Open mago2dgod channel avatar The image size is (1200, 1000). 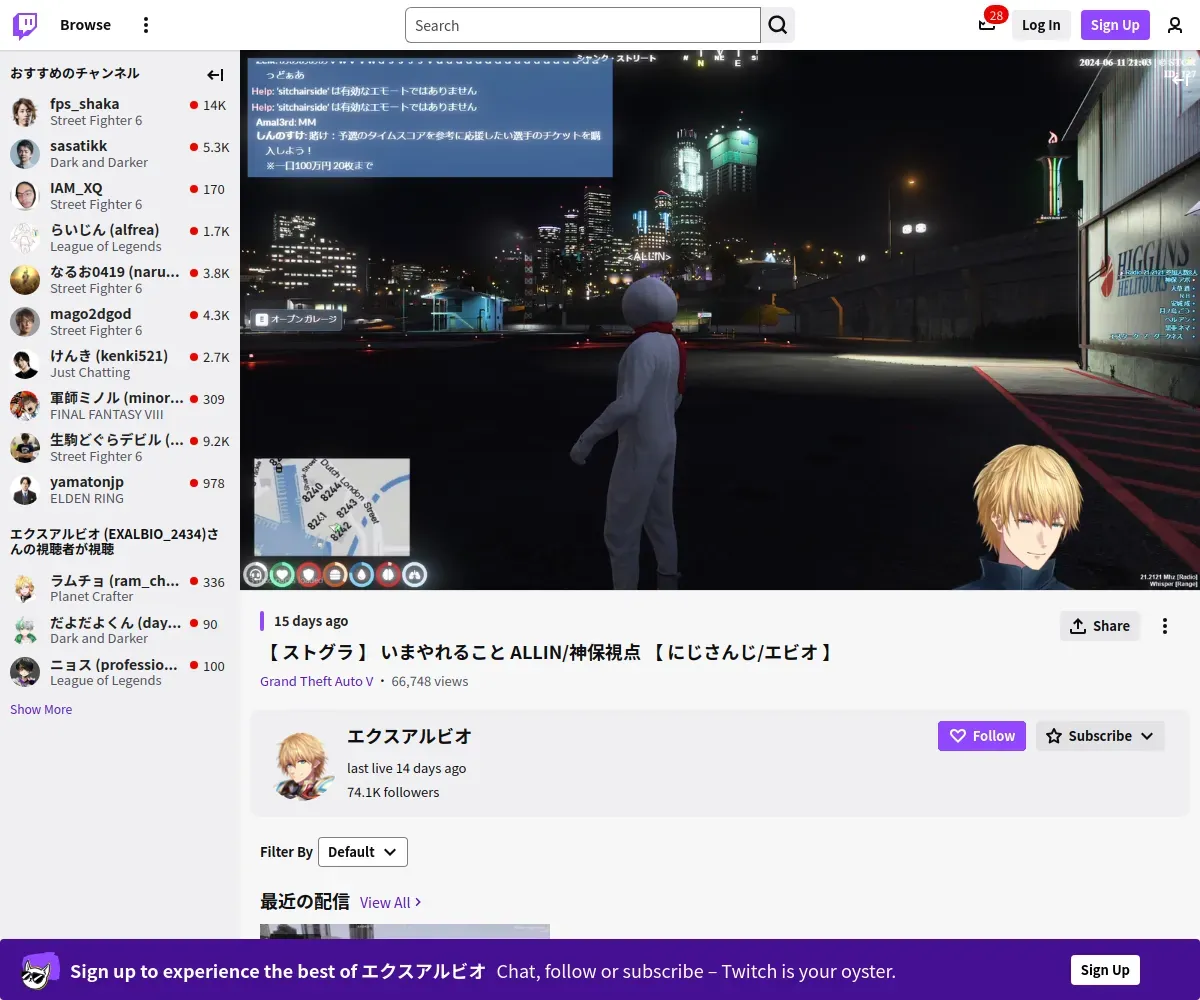click(x=25, y=322)
